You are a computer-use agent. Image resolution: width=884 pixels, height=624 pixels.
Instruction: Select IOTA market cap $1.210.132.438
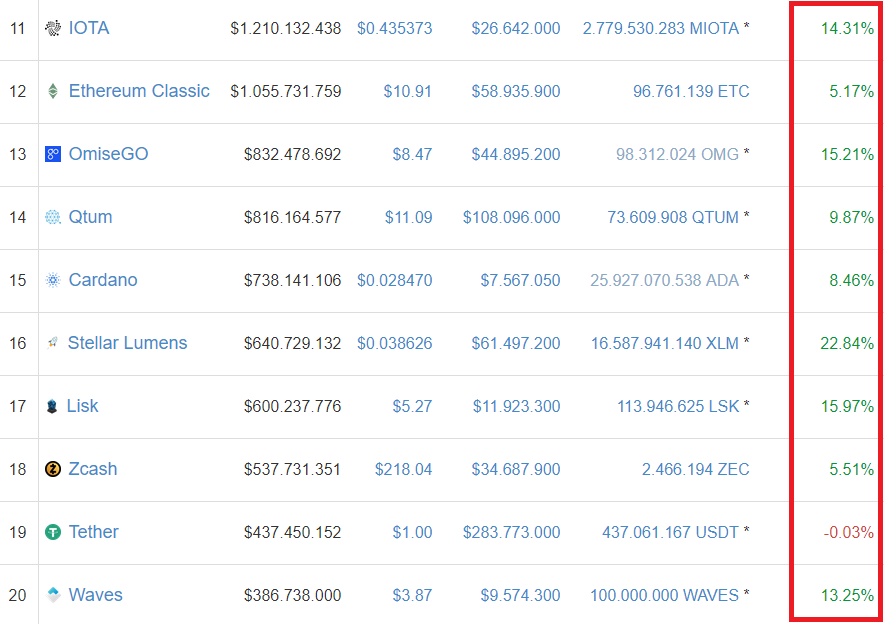286,28
